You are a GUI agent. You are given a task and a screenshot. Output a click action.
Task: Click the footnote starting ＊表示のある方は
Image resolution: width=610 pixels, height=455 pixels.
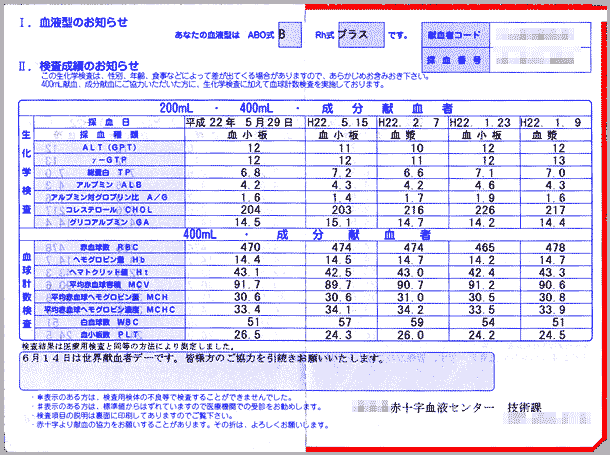tap(164, 397)
